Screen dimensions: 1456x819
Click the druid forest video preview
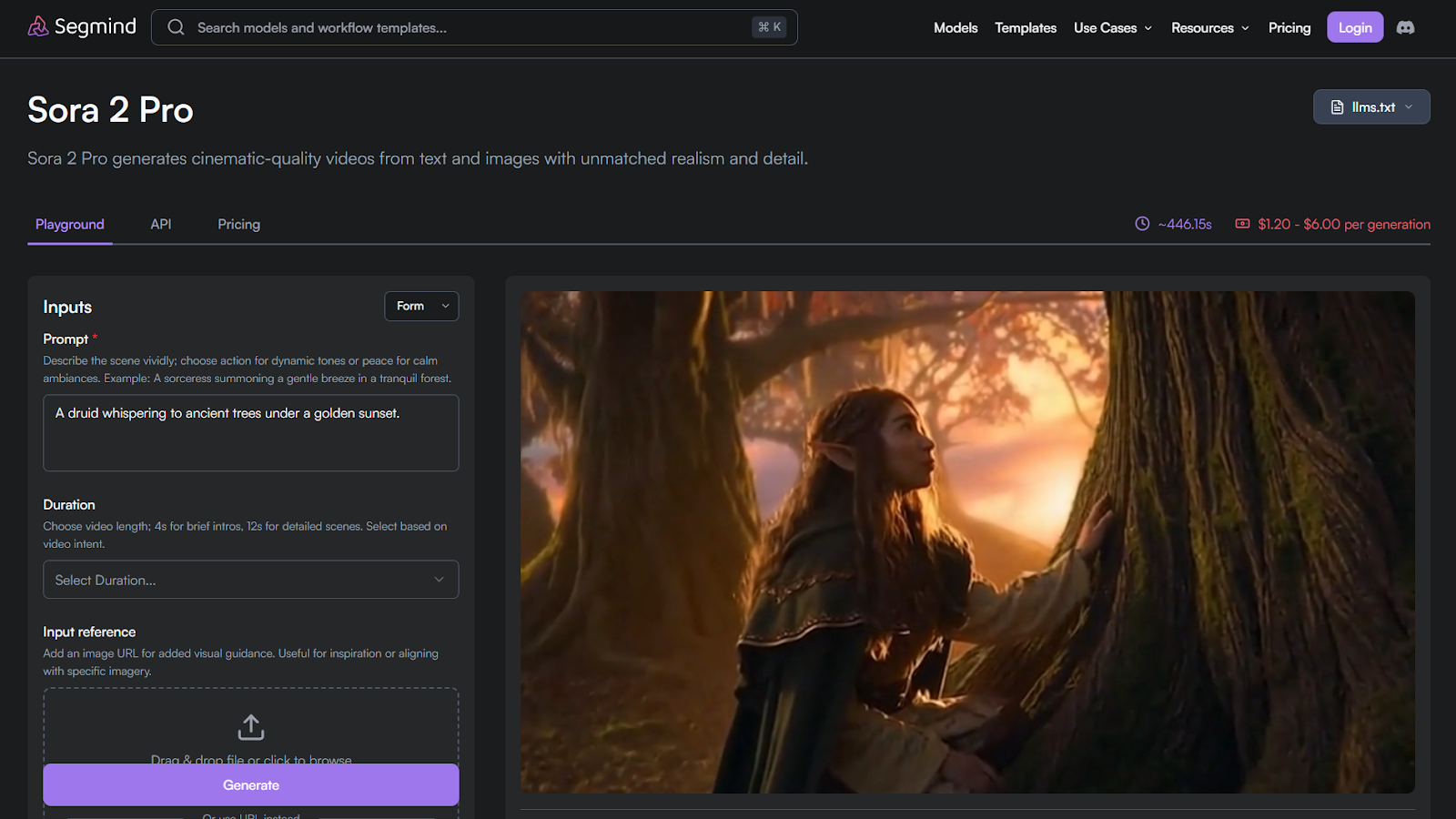[x=967, y=542]
